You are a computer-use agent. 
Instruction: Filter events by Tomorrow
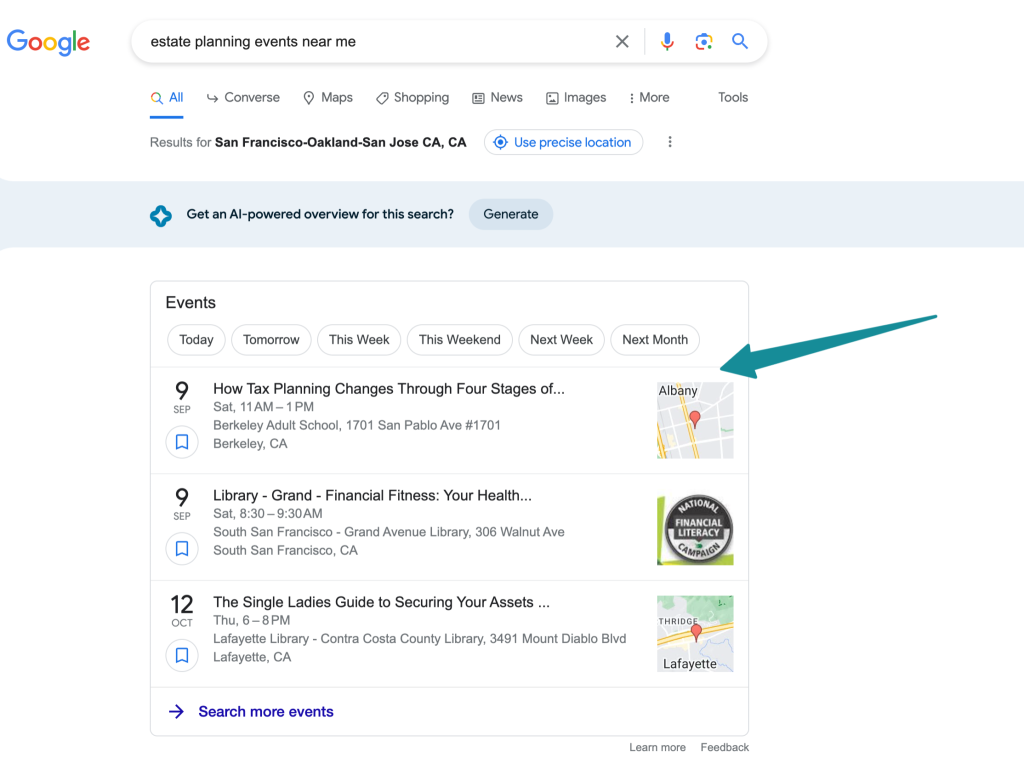click(271, 340)
